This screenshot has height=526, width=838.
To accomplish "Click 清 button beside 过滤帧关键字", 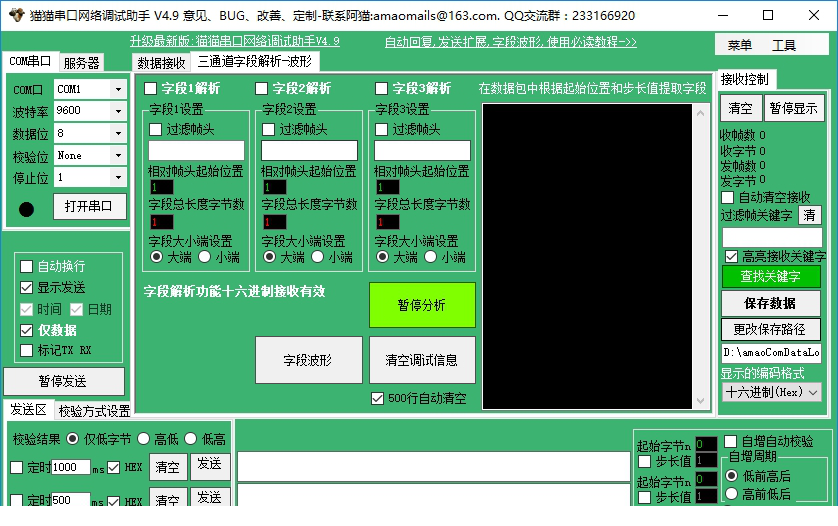I will coord(810,215).
